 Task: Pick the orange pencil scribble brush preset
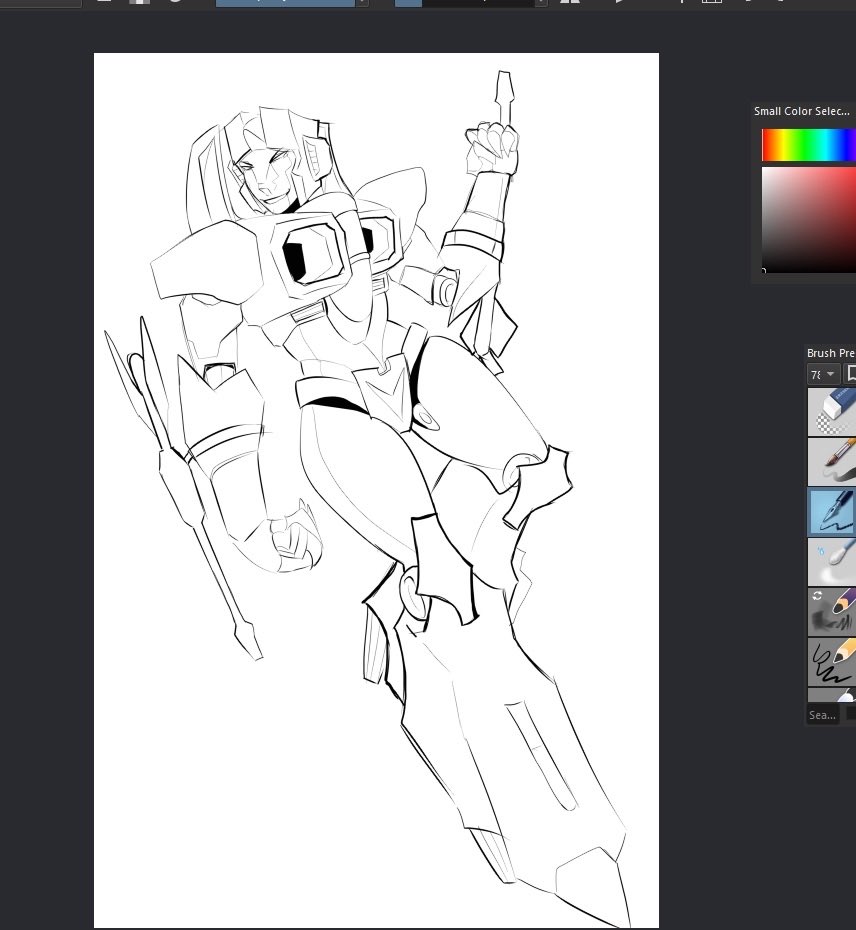click(832, 661)
